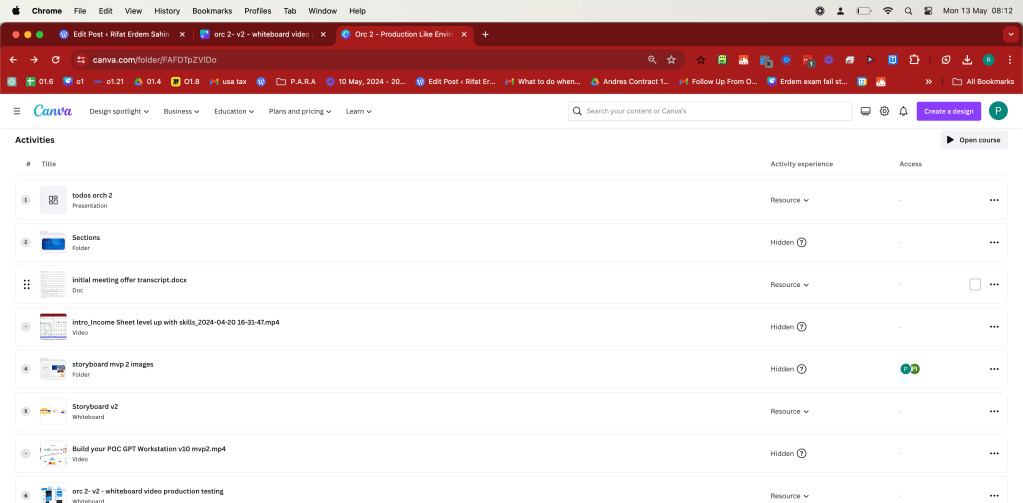Open the History menu in menu bar
Image resolution: width=1023 pixels, height=503 pixels.
(x=167, y=11)
